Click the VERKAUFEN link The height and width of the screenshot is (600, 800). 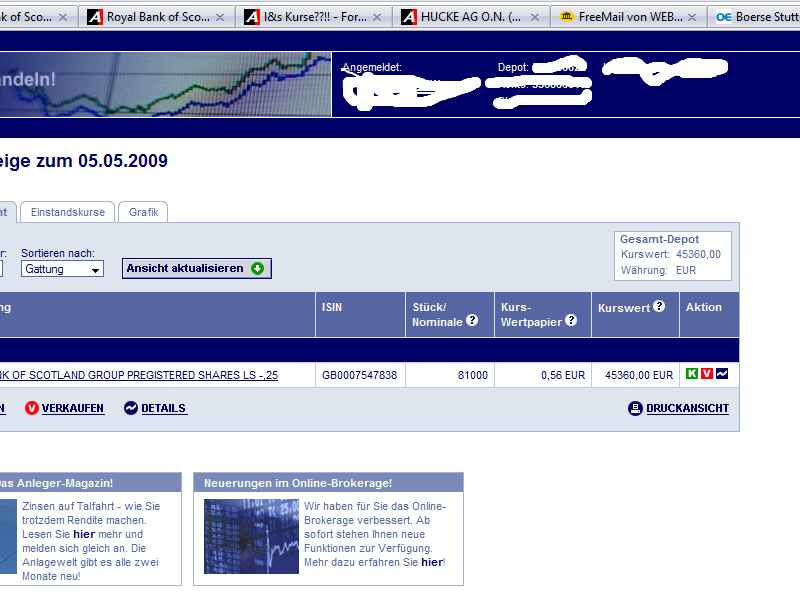pos(73,408)
